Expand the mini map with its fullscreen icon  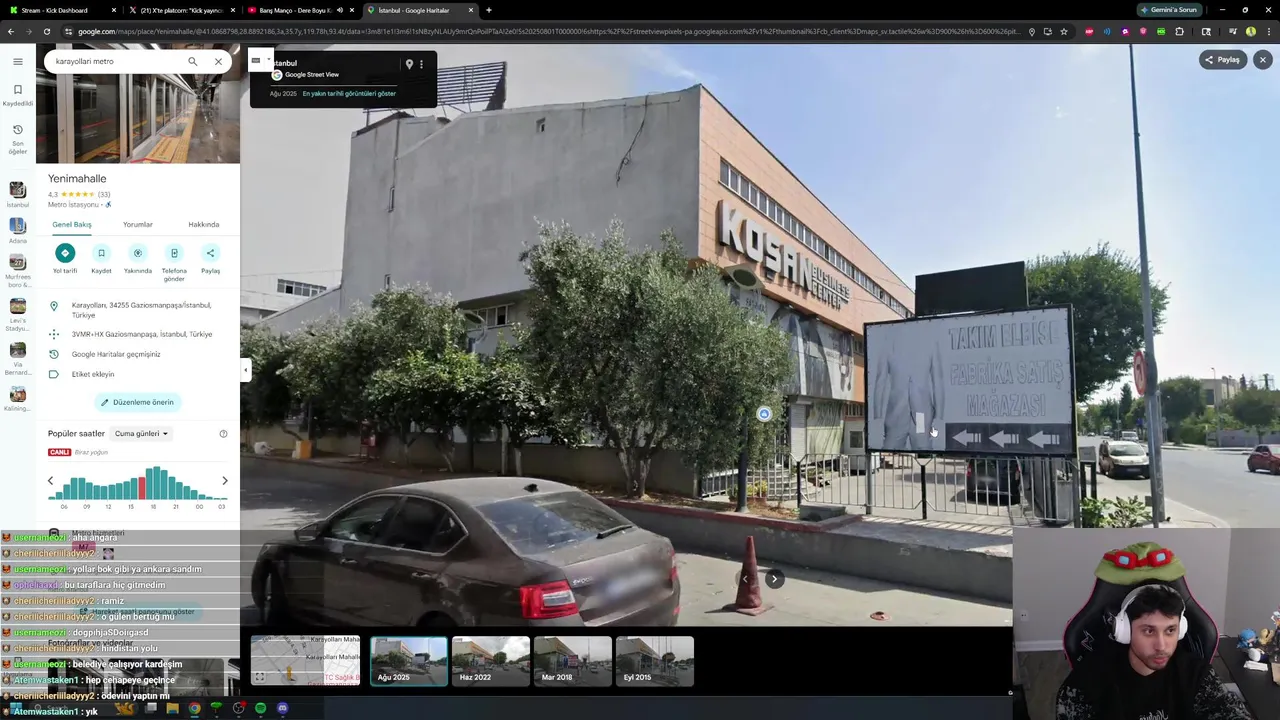260,677
